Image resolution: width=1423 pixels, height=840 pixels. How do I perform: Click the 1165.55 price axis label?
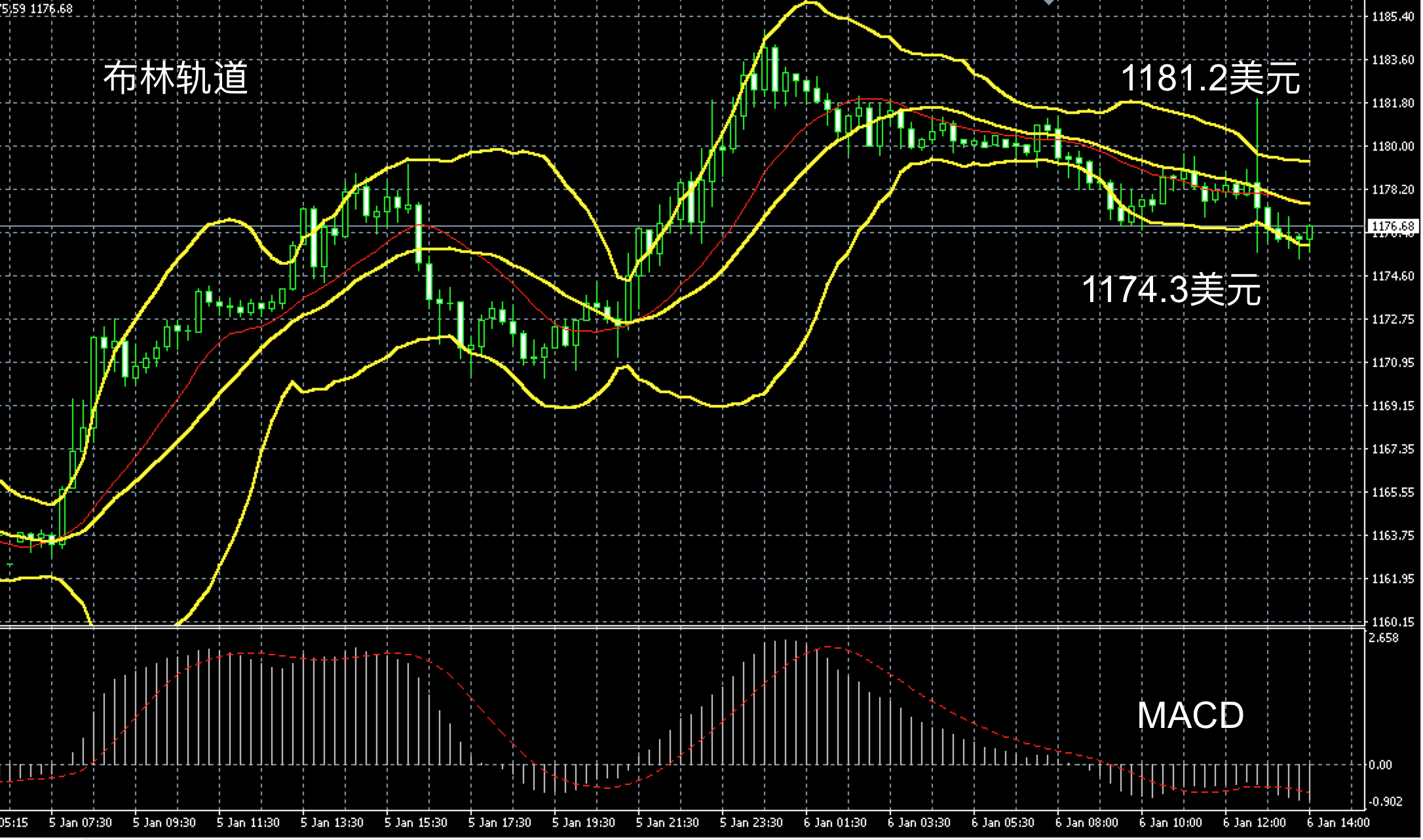1393,493
